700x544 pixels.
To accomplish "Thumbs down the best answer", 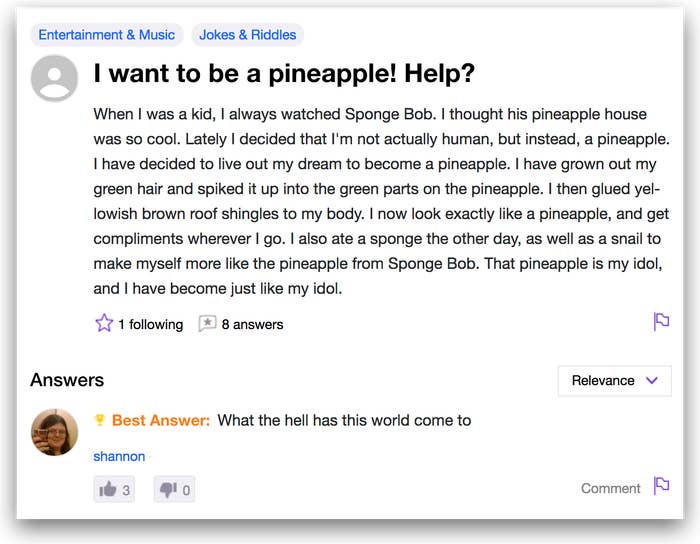I will pyautogui.click(x=175, y=490).
